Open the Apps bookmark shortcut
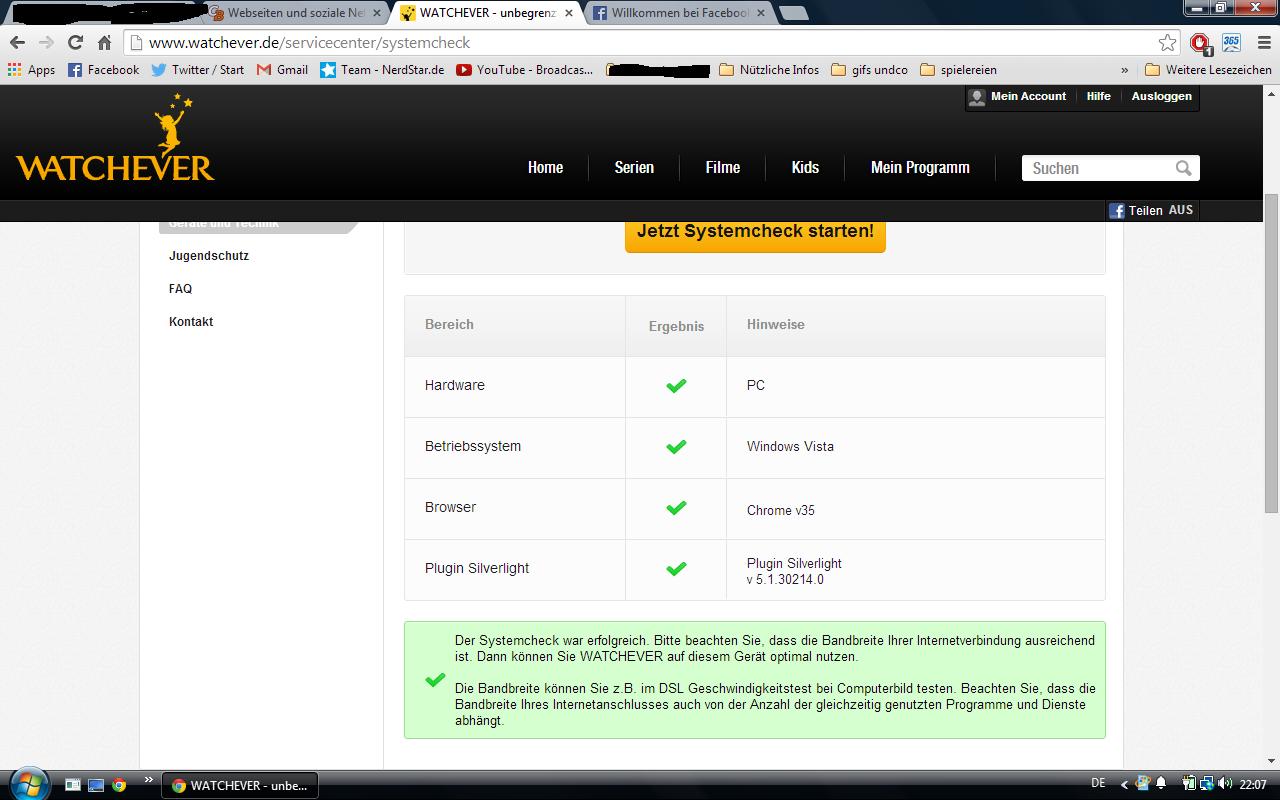The width and height of the screenshot is (1280, 800). click(x=31, y=70)
